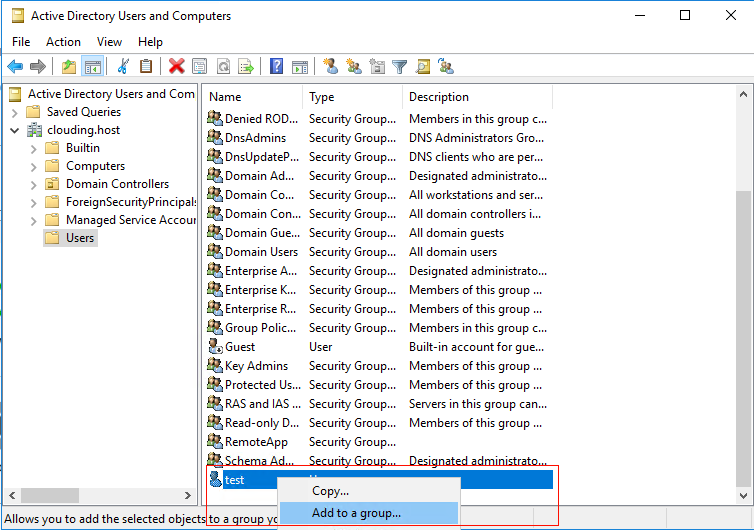The height and width of the screenshot is (530, 754).
Task: Click tree pane scroll left arrow
Action: point(13,495)
